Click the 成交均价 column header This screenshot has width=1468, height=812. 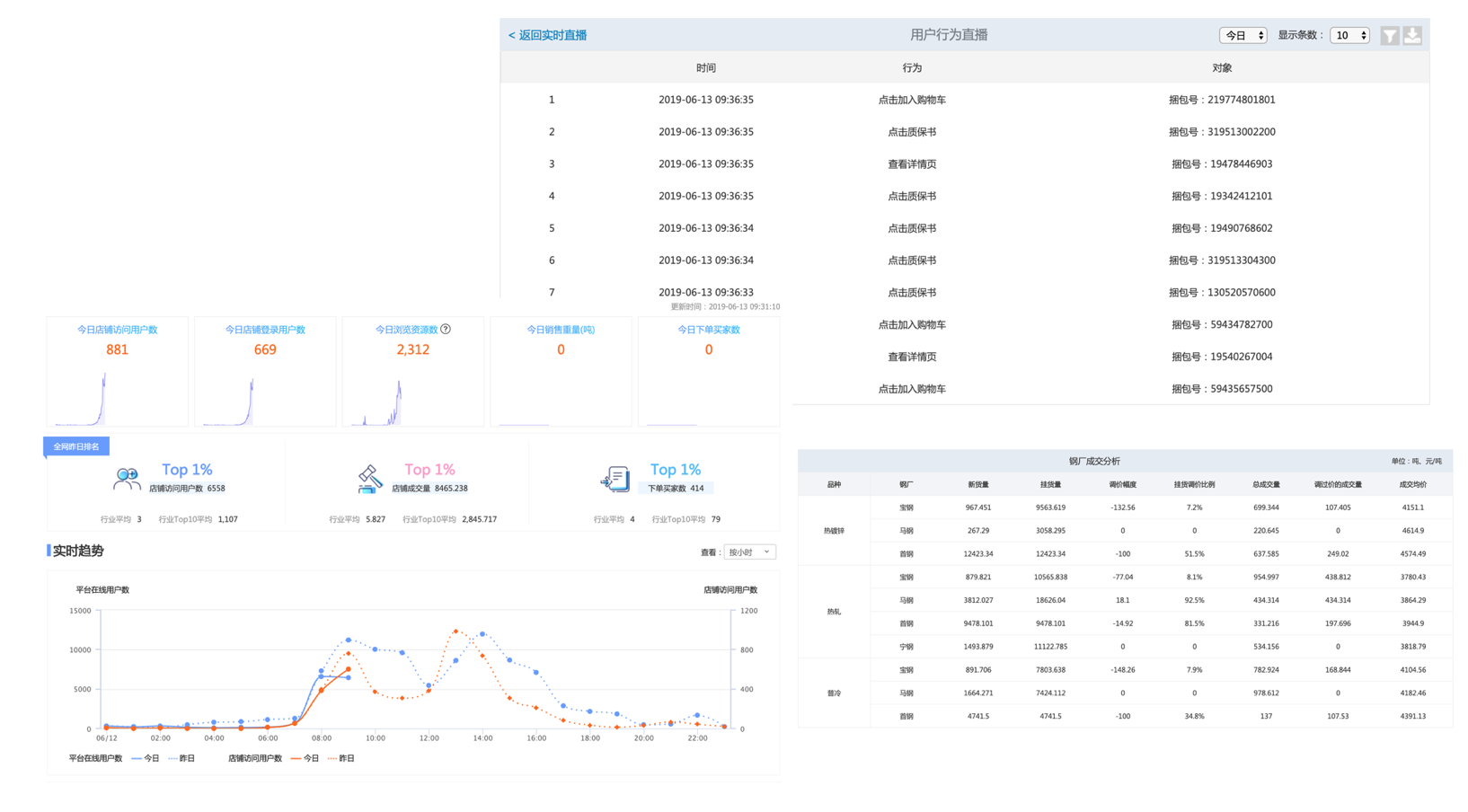[x=1412, y=484]
